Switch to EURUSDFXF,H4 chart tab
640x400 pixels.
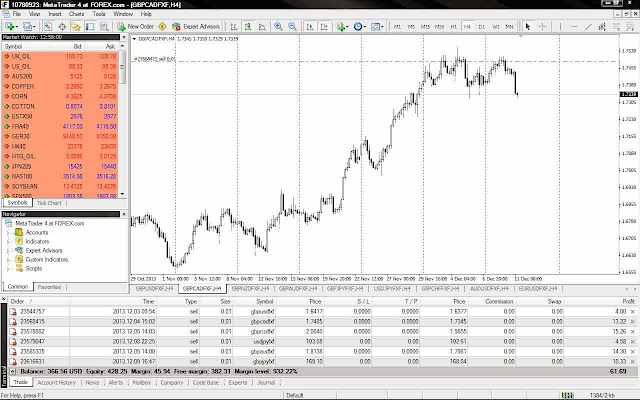538,289
